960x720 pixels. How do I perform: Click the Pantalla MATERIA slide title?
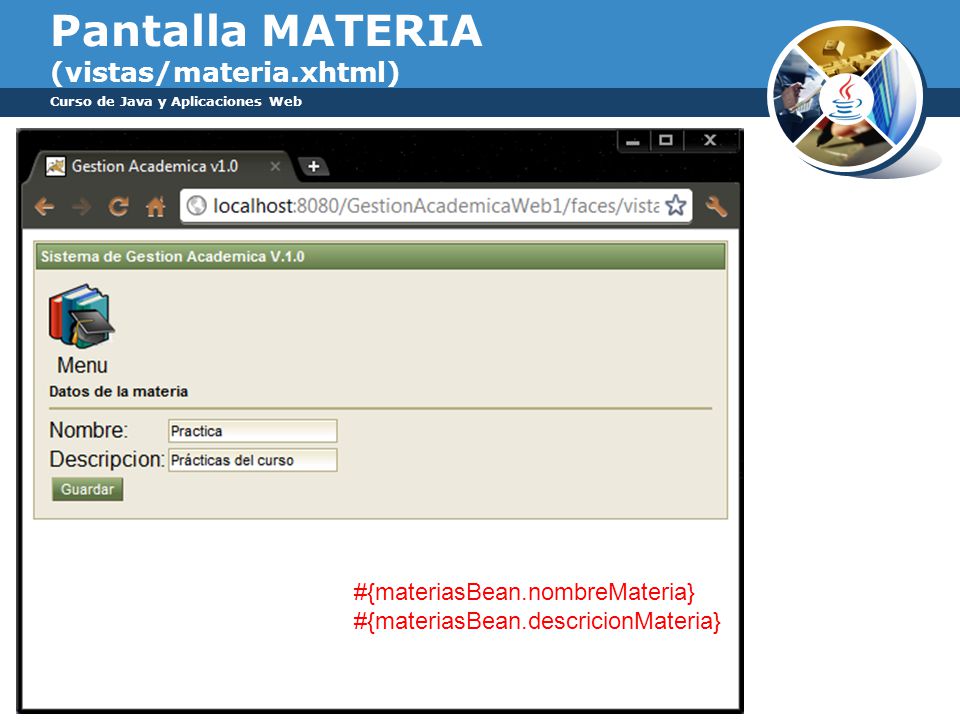[266, 31]
